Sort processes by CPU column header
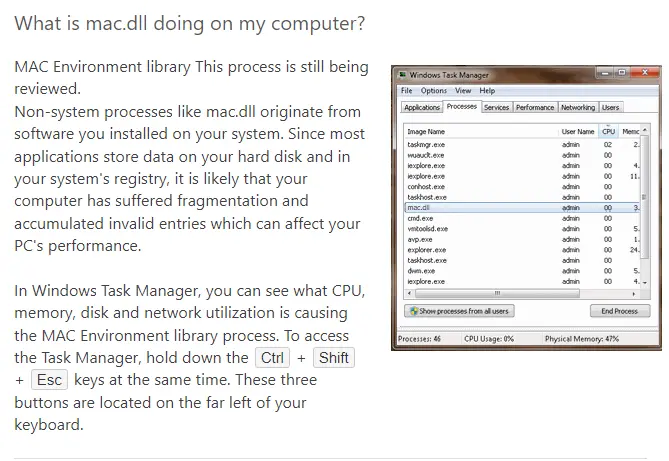This screenshot has width=669, height=461. pyautogui.click(x=608, y=131)
